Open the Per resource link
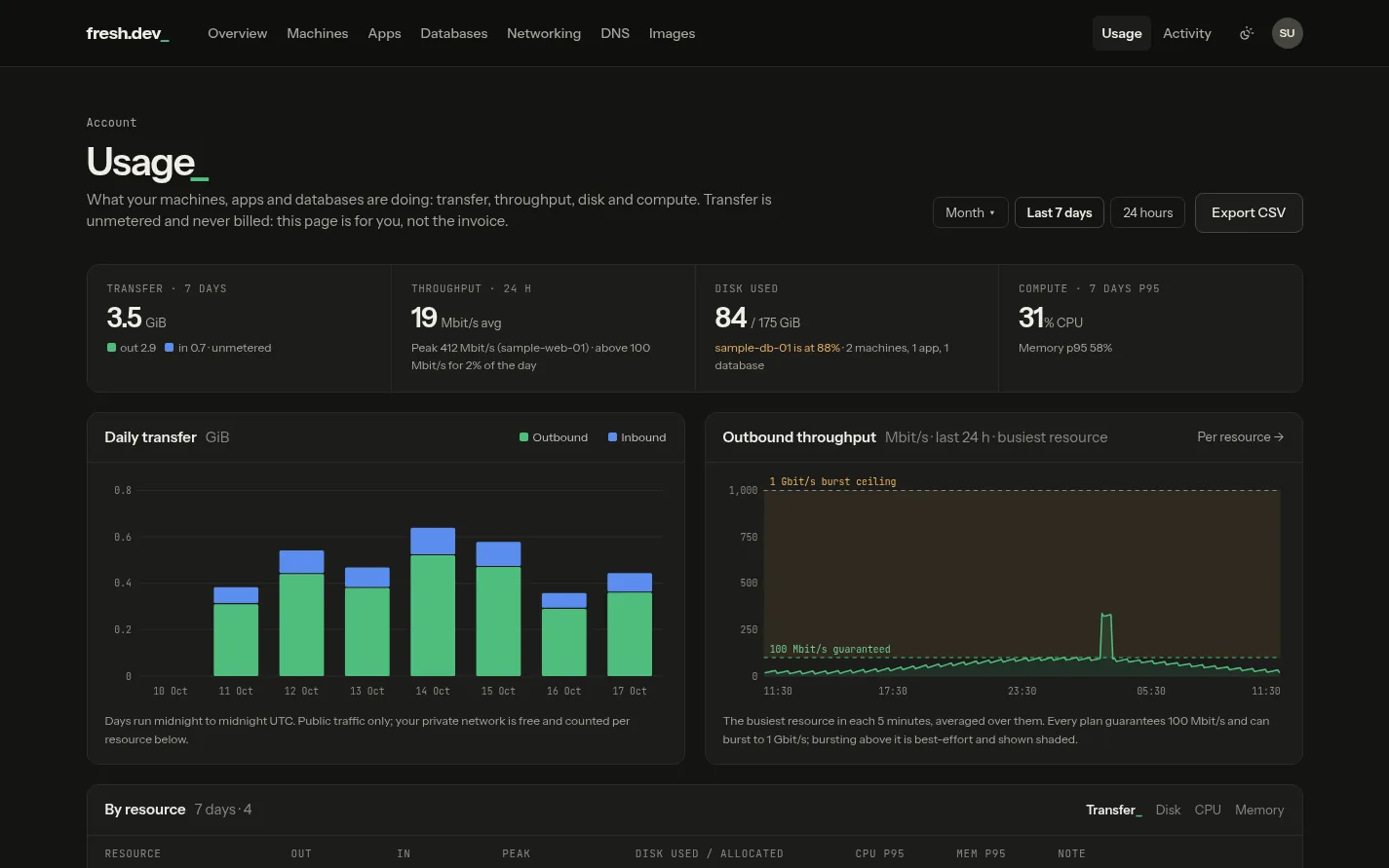 click(x=1240, y=436)
